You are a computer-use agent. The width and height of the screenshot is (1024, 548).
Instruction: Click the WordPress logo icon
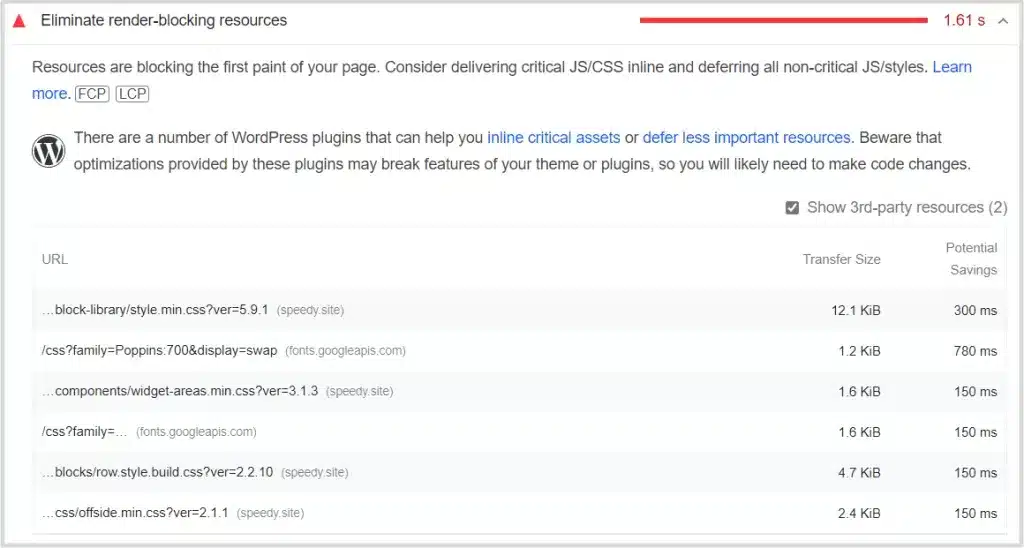(x=48, y=152)
